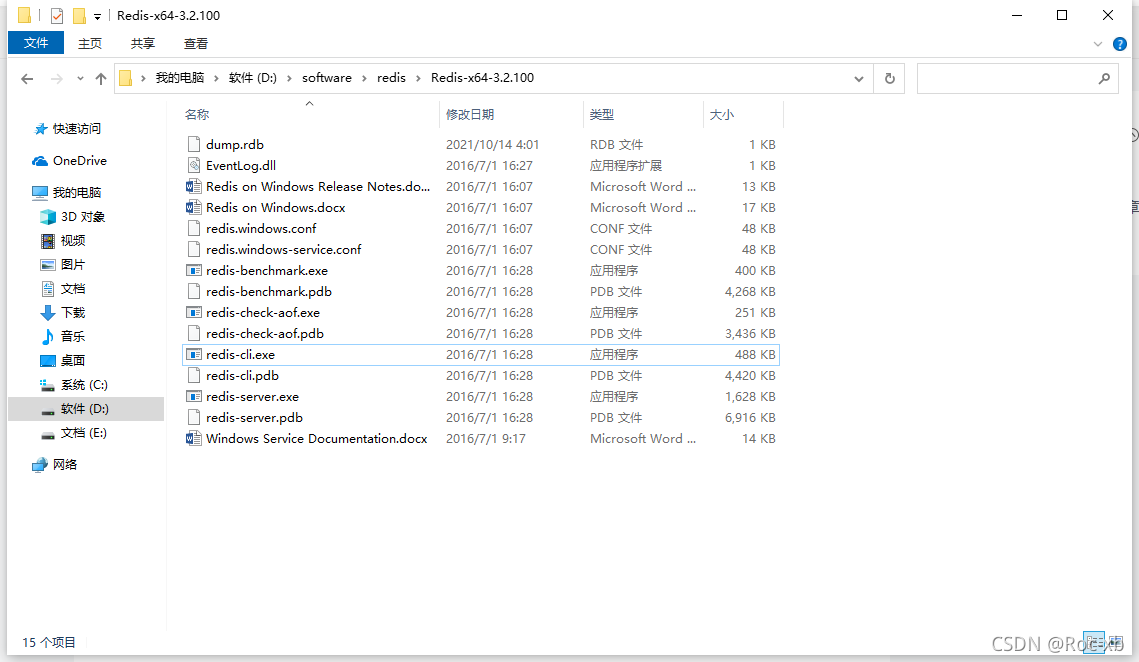Viewport: 1139px width, 662px height.
Task: Click redis in the breadcrumb path
Action: [391, 78]
